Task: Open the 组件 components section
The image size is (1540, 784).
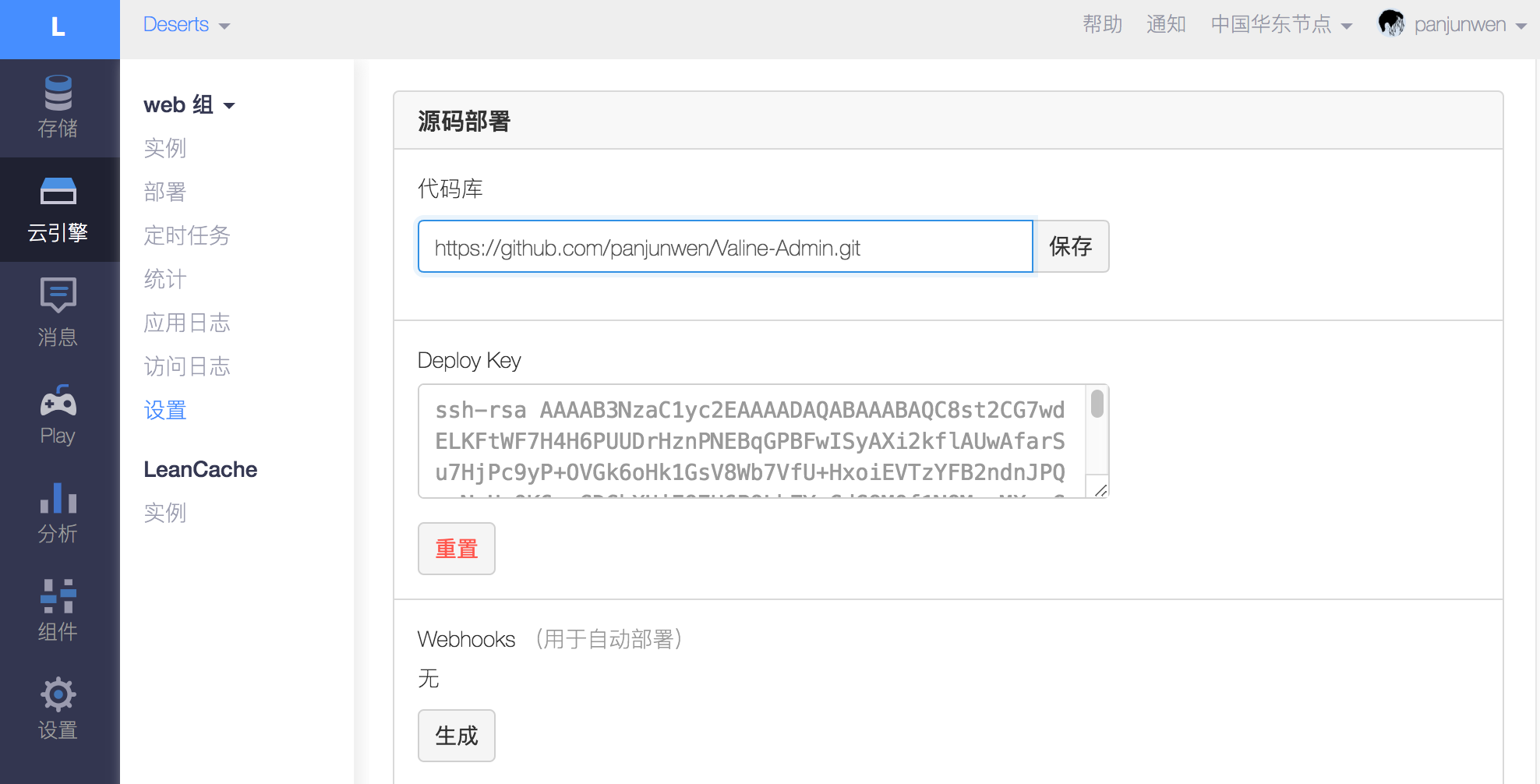Action: [x=58, y=611]
